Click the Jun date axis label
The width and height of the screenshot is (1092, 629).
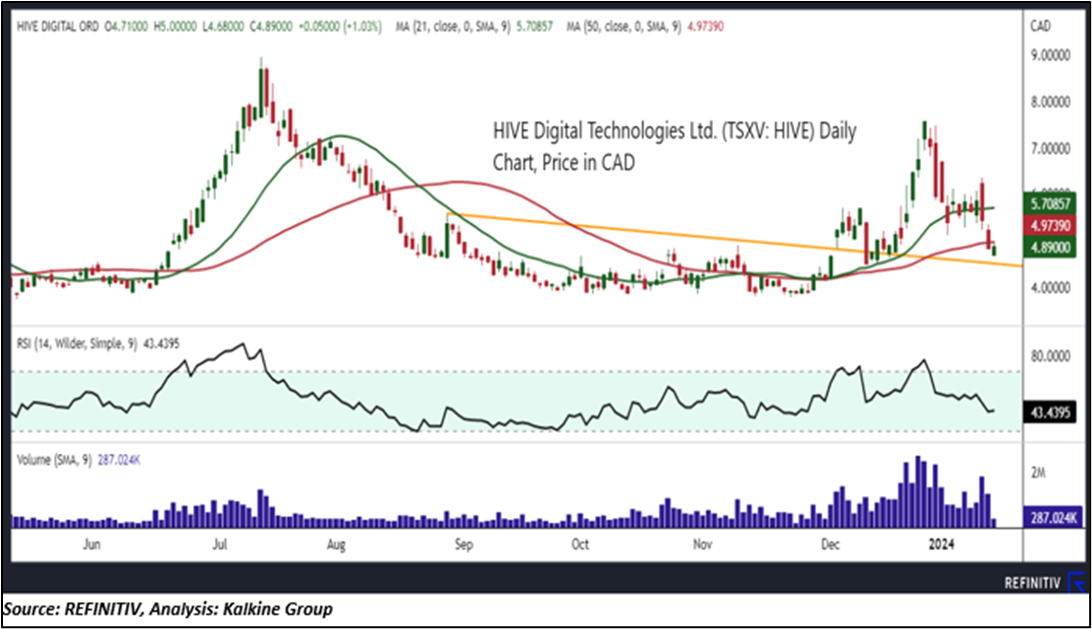(x=92, y=544)
